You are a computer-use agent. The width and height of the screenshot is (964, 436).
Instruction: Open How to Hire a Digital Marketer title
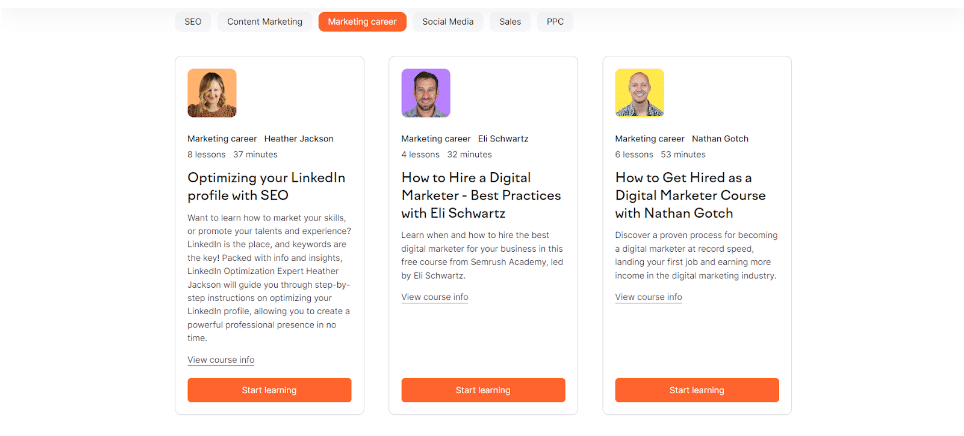pos(481,195)
